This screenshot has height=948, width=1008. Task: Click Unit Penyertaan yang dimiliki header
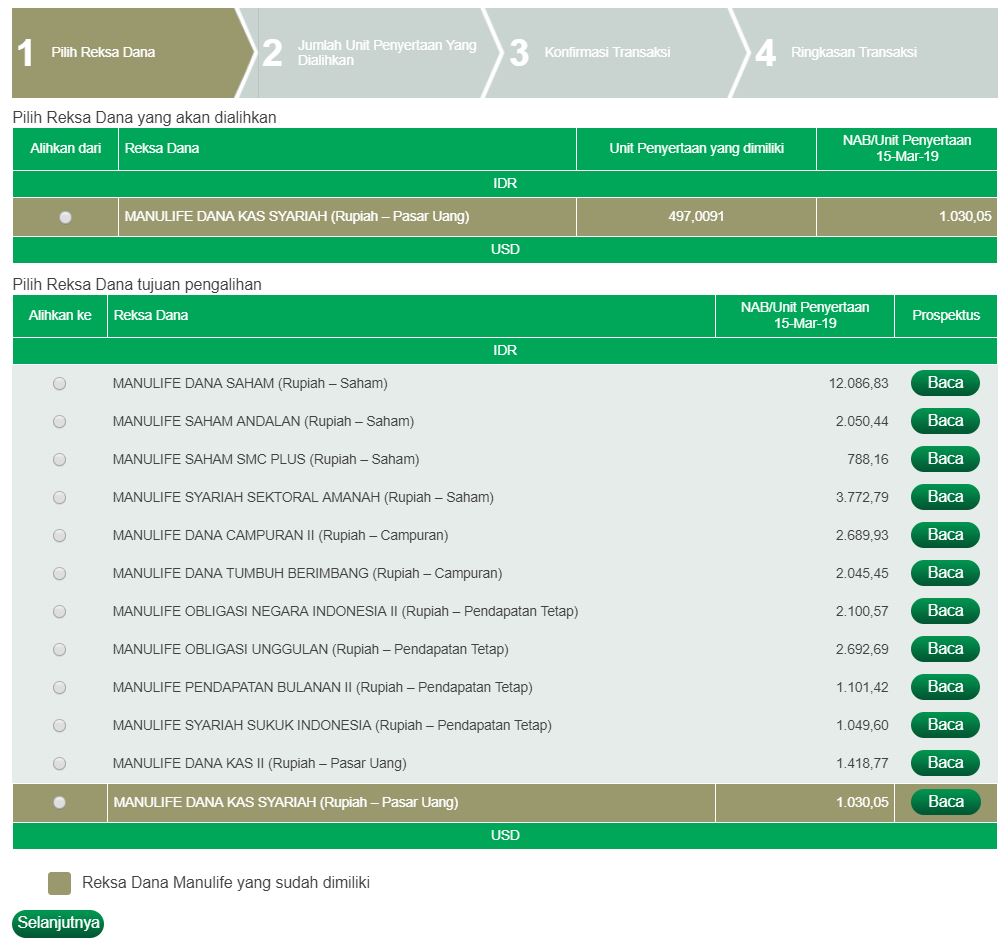[x=696, y=148]
